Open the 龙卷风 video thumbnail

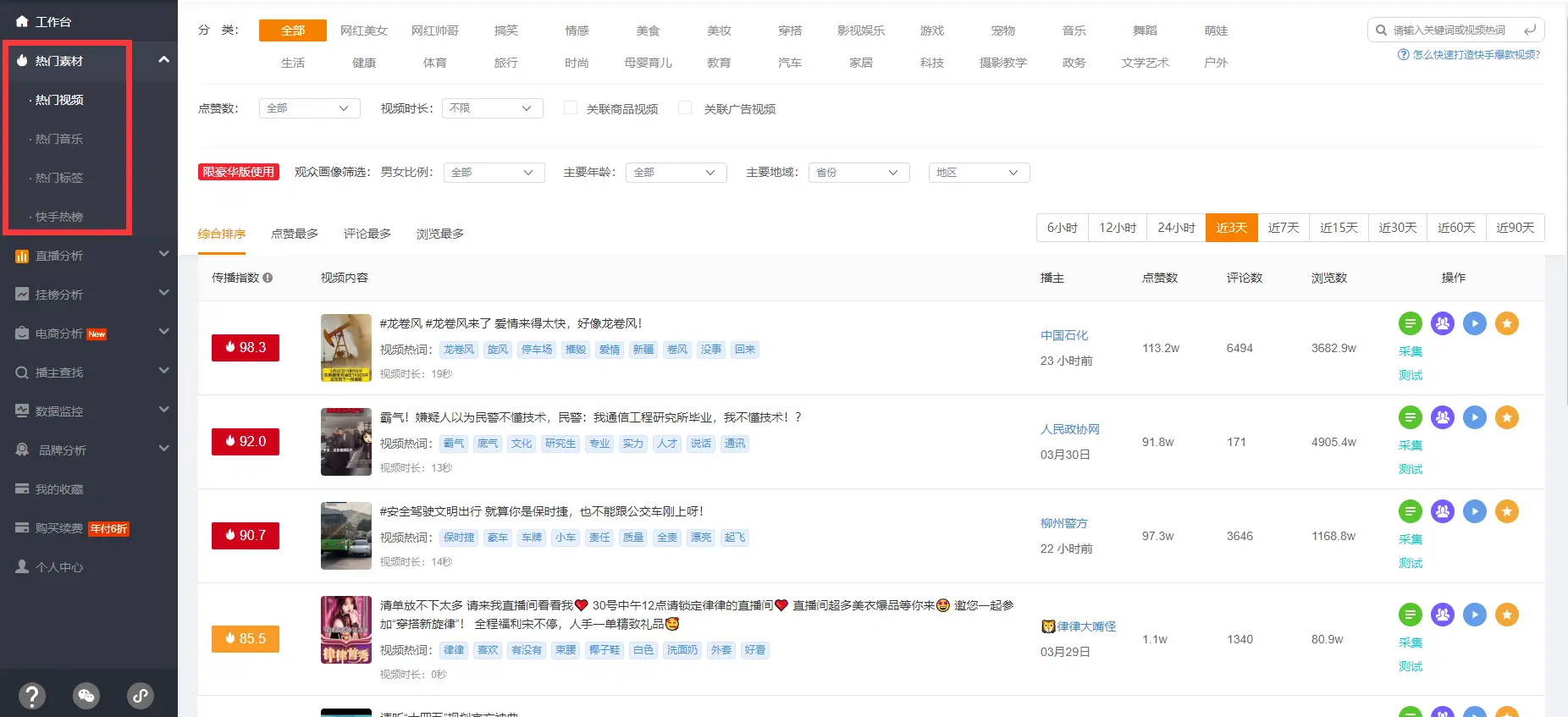(346, 348)
